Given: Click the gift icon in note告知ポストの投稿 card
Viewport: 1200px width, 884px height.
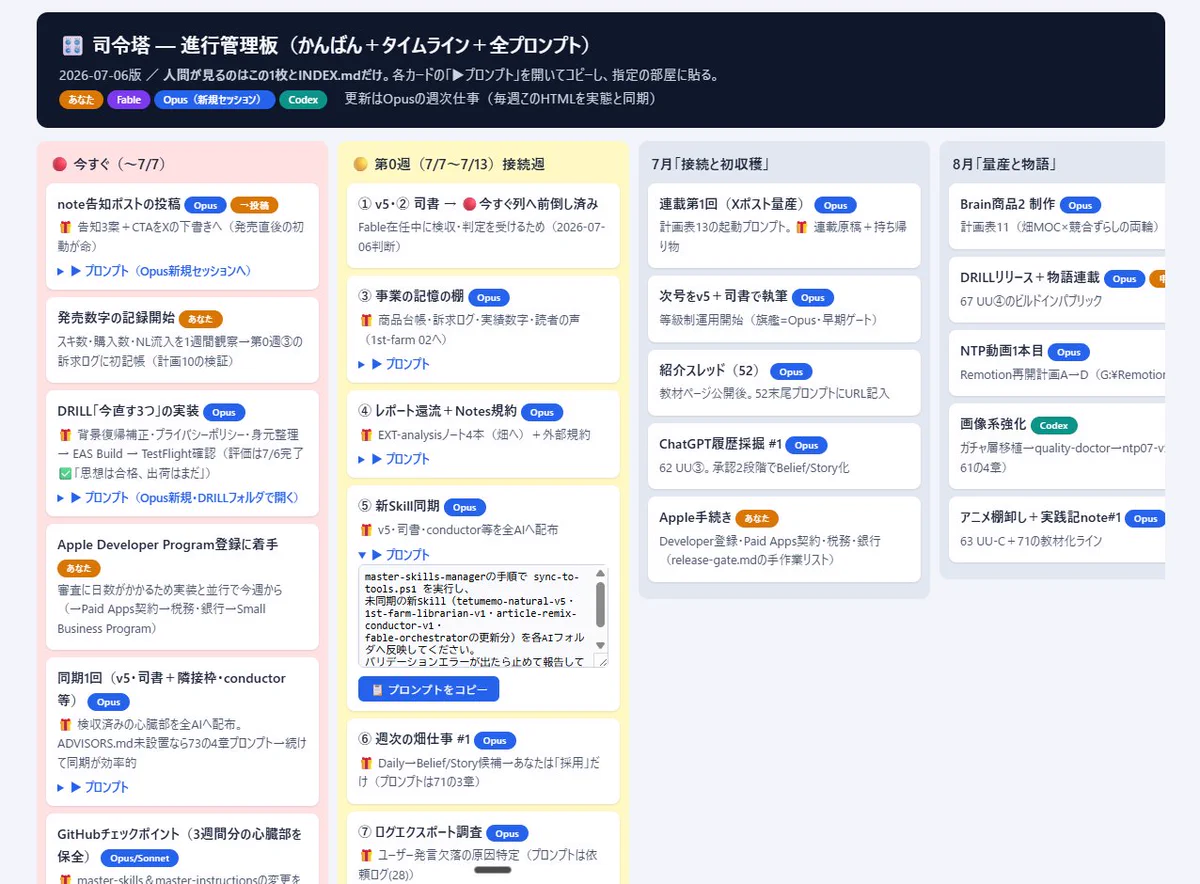Looking at the screenshot, I should click(x=65, y=227).
